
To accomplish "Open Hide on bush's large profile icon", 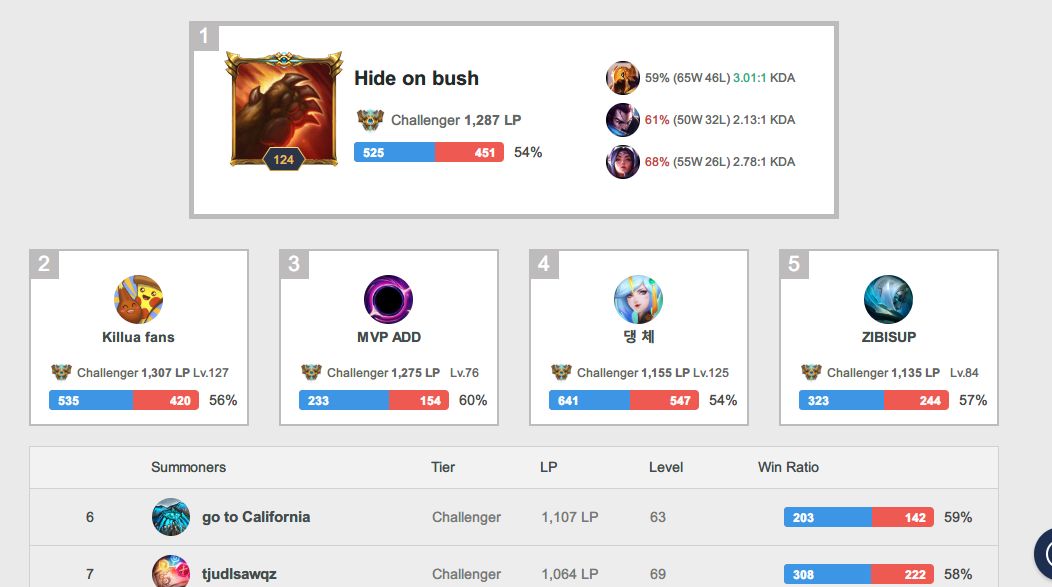I will click(284, 110).
